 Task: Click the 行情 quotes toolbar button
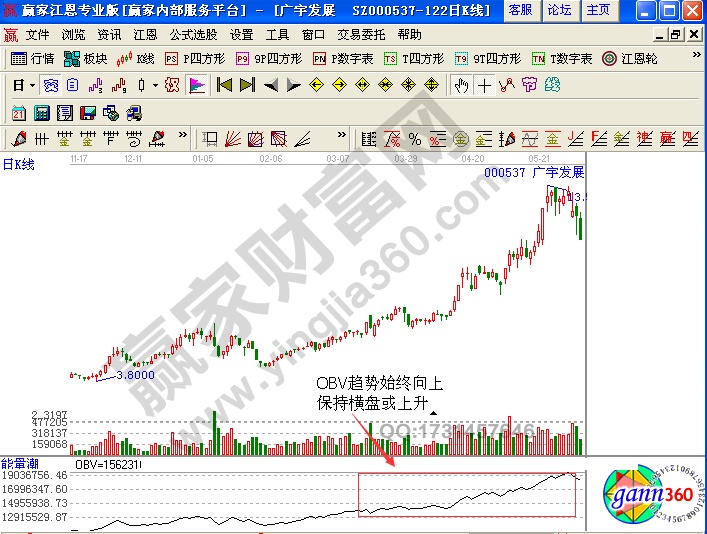32,59
